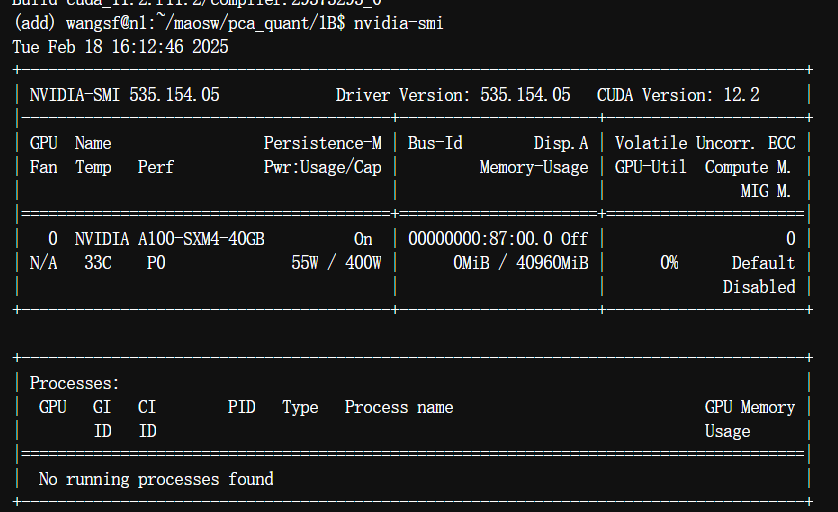Click the timestamp Tue Feb 18 16:12:46 2025
838x512 pixels.
click(x=120, y=47)
